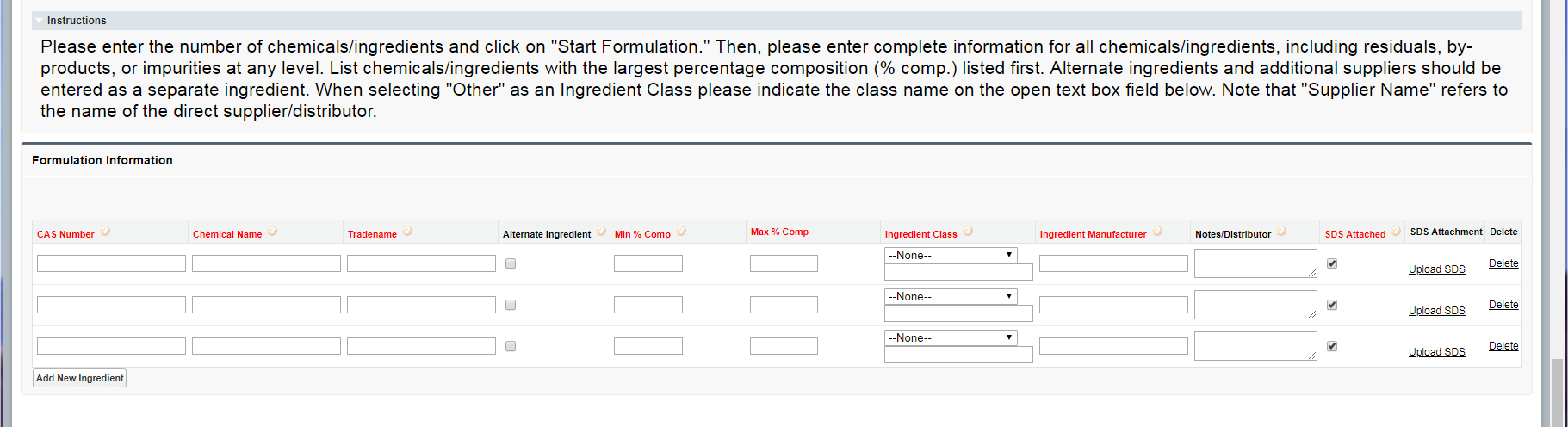Delete the second ingredient row
Image resolution: width=1568 pixels, height=427 pixels.
1503,305
